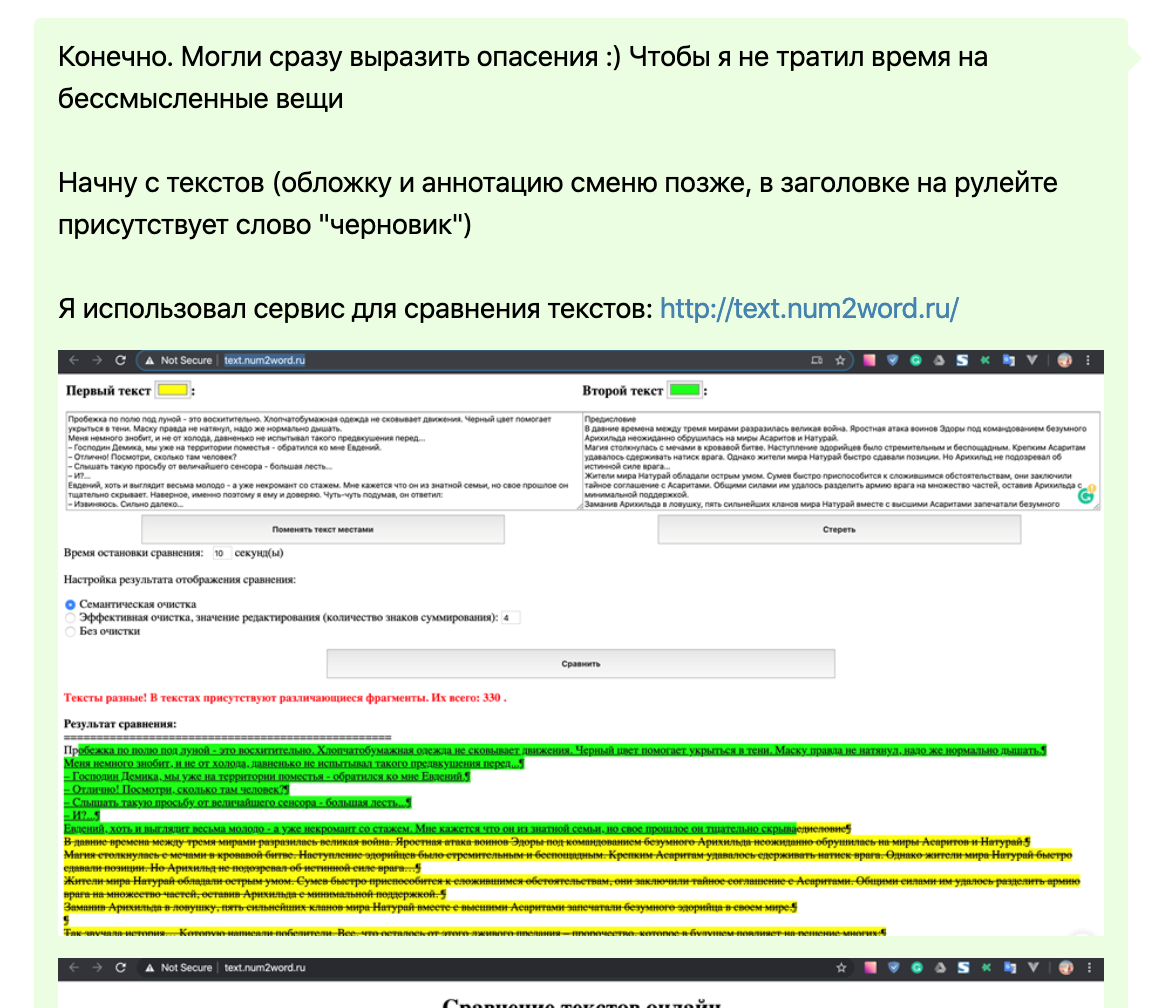Open the Chrome profile avatar menu
The height and width of the screenshot is (1008, 1152).
pyautogui.click(x=1064, y=361)
